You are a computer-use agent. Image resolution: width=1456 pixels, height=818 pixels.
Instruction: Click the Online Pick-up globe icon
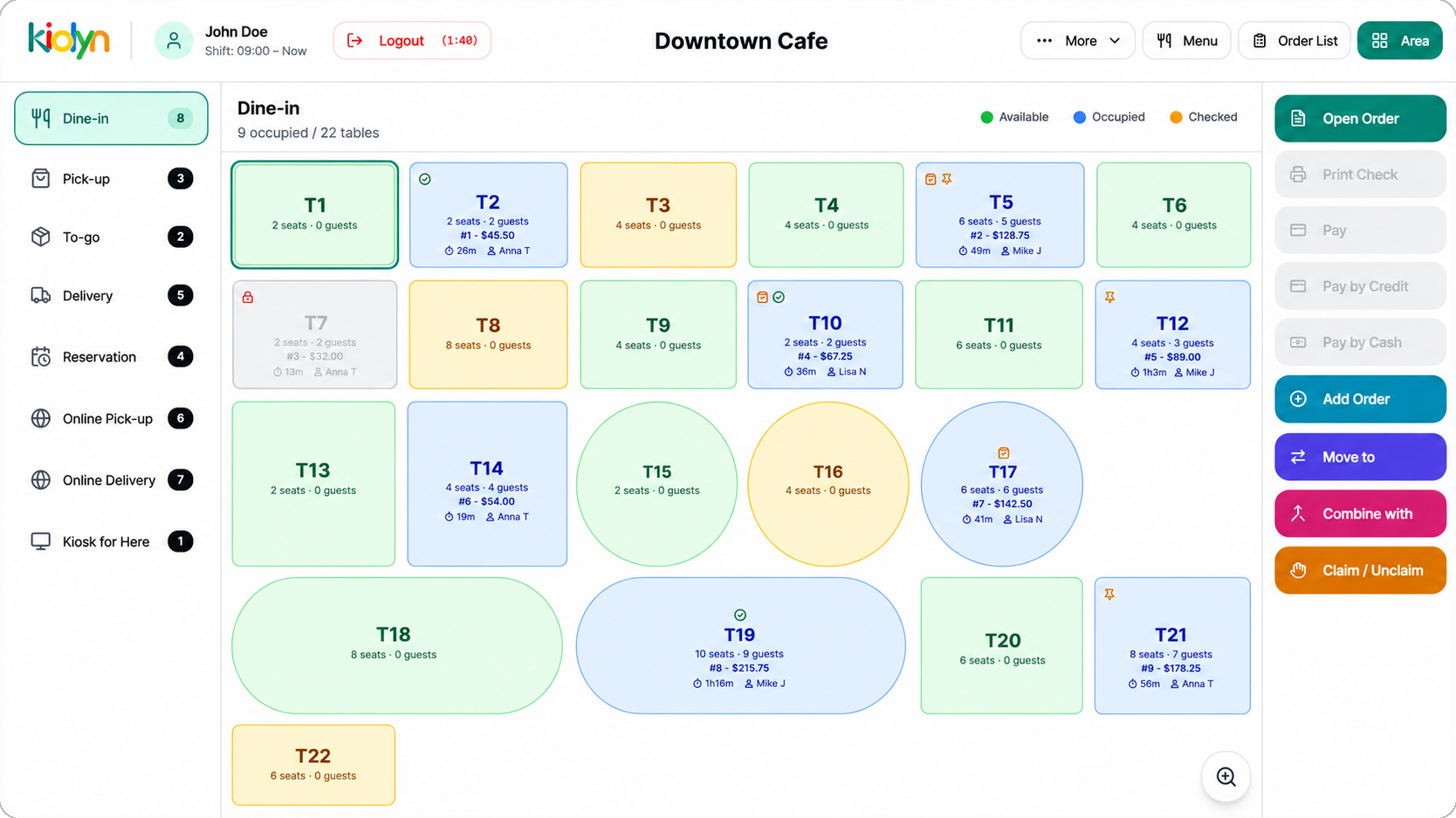pos(40,418)
